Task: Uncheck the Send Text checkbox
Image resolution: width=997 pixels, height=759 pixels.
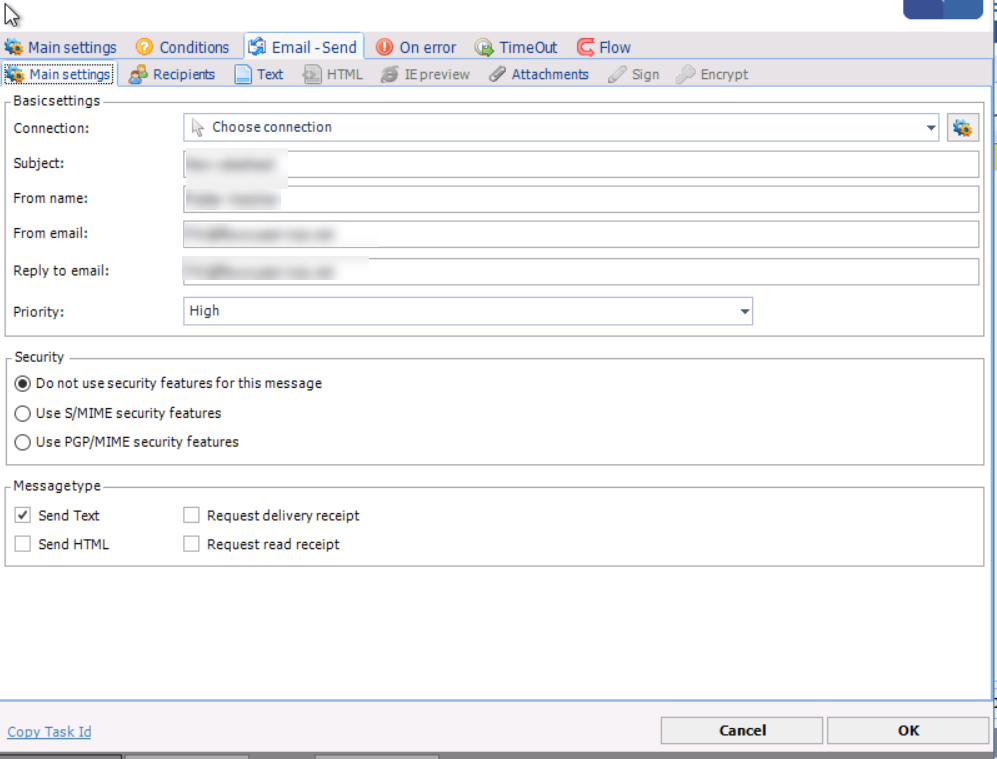Action: click(x=23, y=516)
